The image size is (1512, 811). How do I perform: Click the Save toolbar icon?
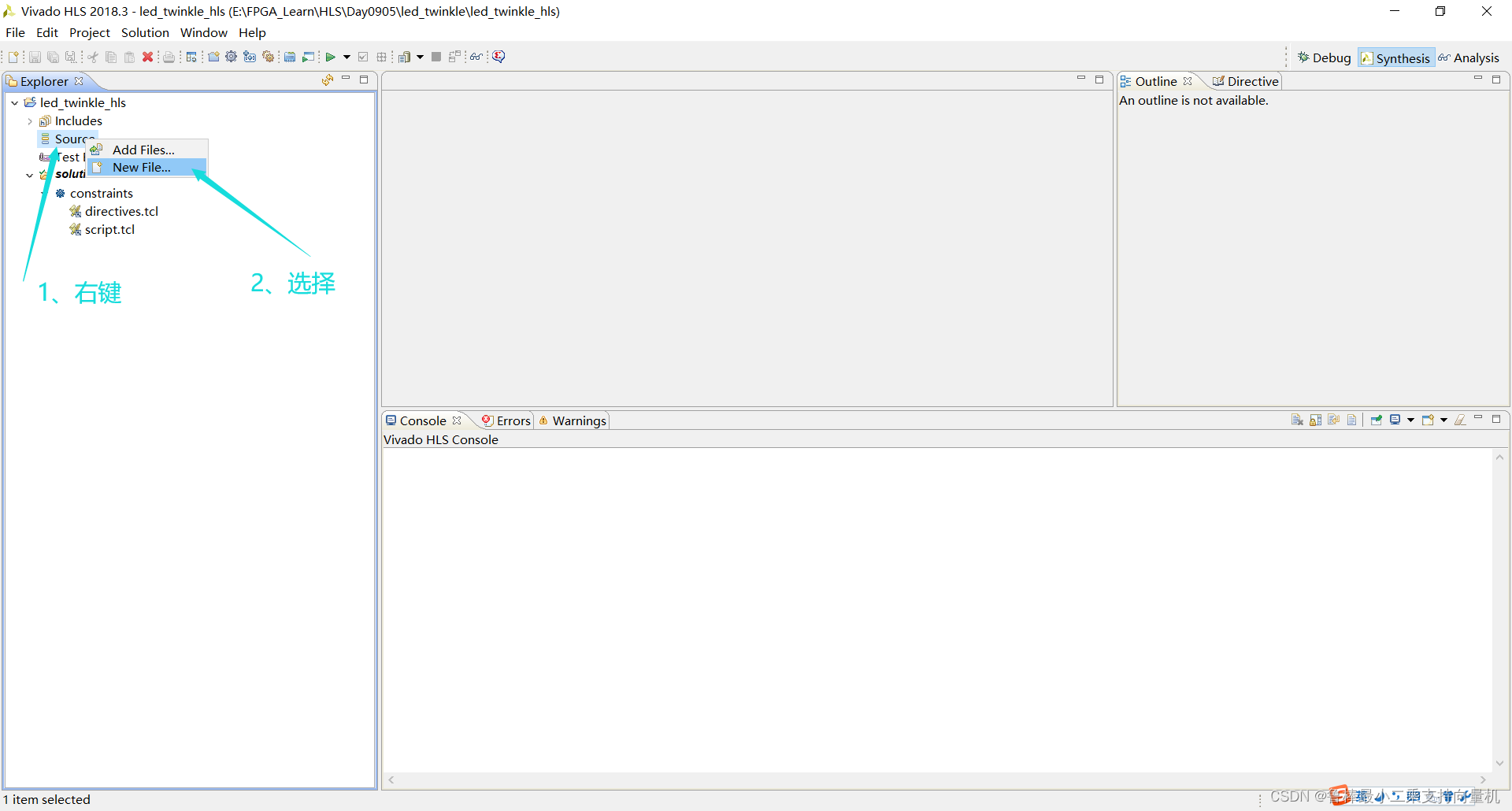pos(35,57)
